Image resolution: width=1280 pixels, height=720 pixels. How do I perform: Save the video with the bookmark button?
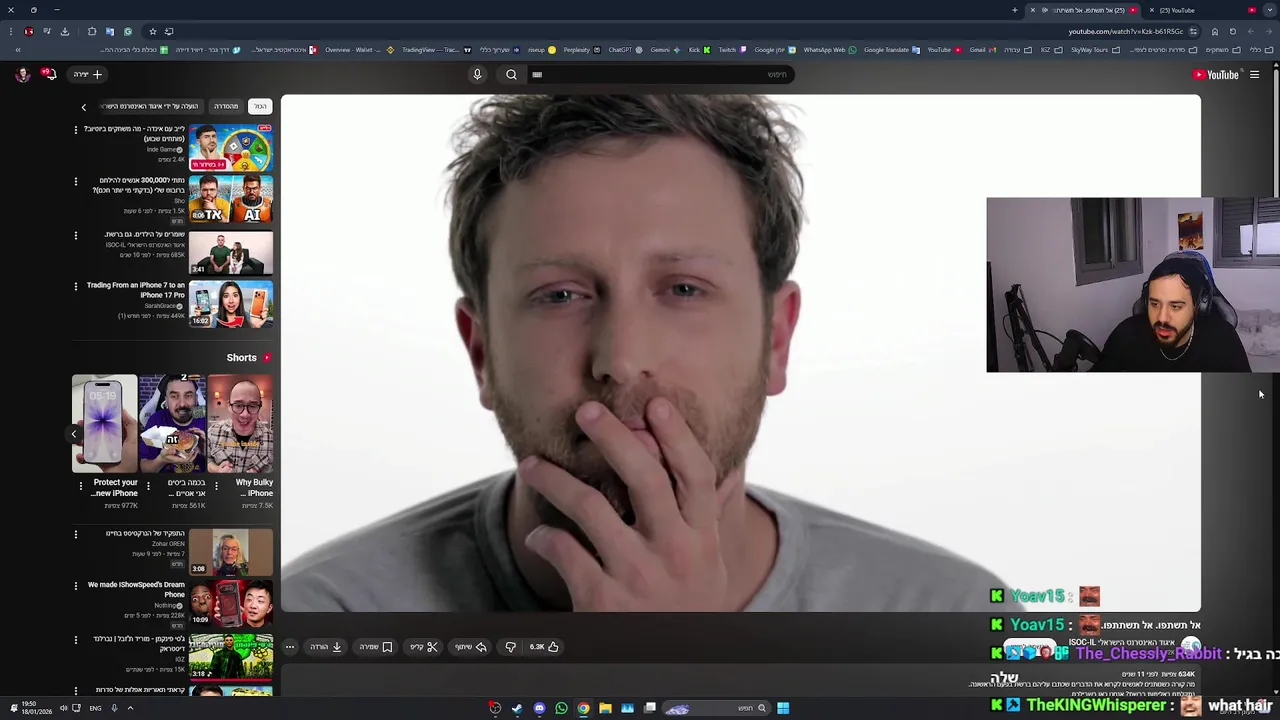(376, 647)
